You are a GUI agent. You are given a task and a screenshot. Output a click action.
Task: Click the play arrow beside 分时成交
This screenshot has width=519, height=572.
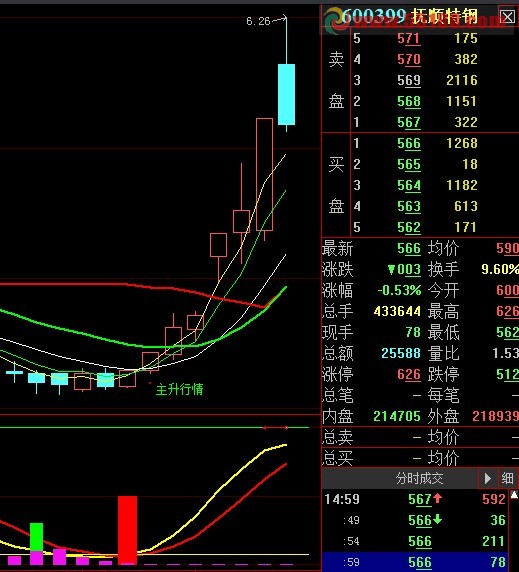point(487,478)
